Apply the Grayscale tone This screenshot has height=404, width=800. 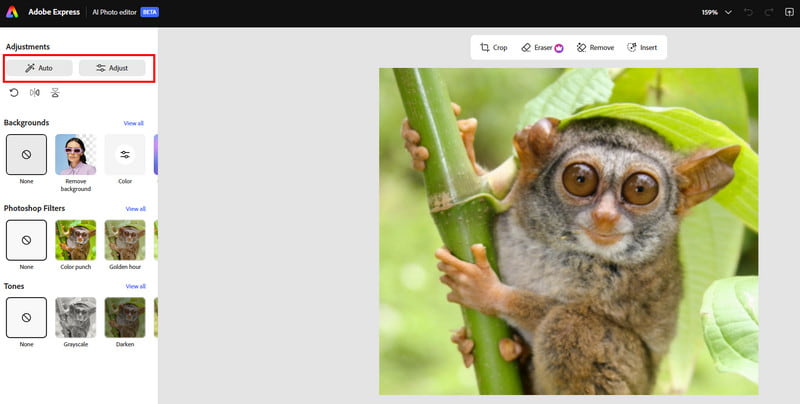point(76,317)
